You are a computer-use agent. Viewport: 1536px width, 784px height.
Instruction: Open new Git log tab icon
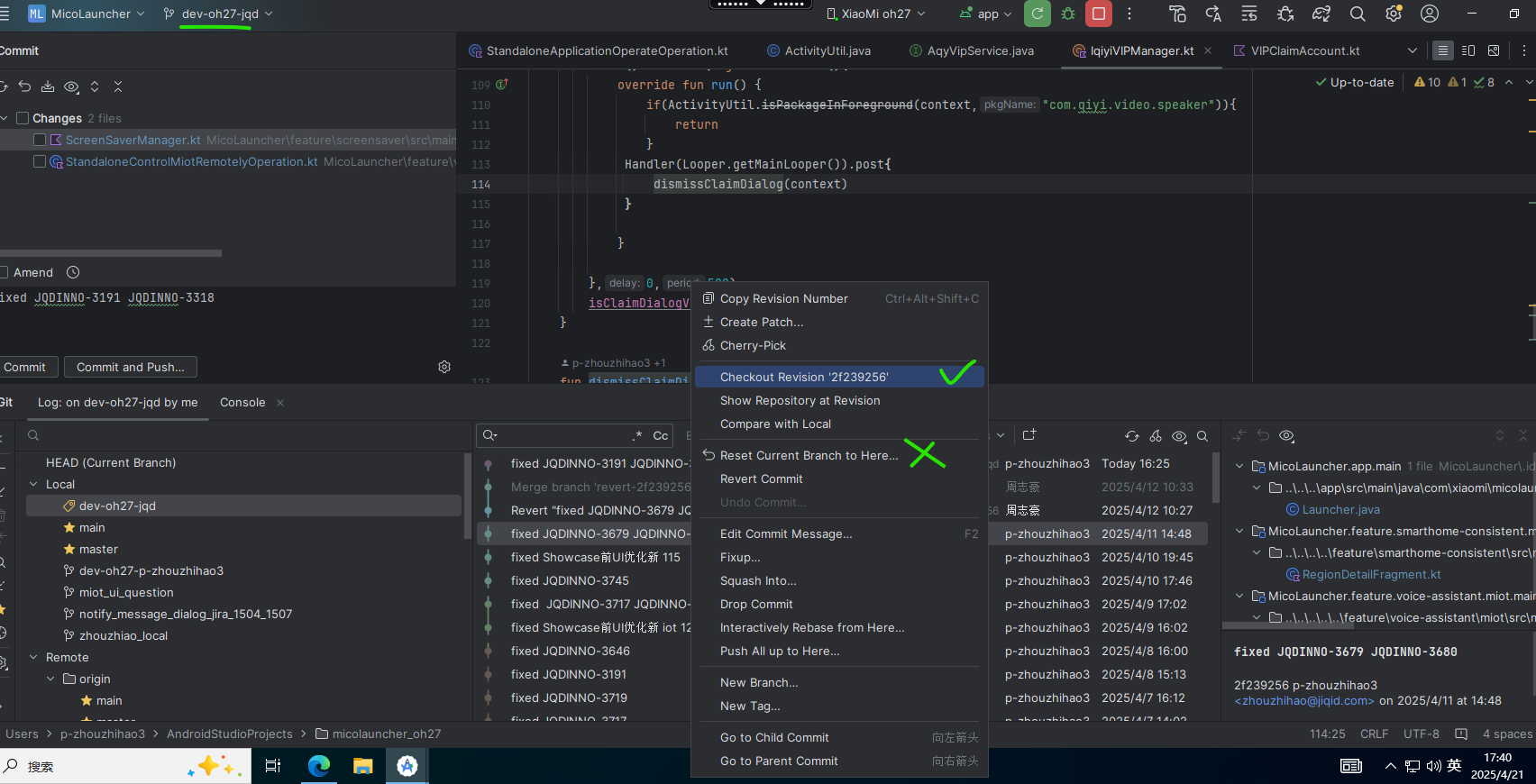pyautogui.click(x=1029, y=434)
